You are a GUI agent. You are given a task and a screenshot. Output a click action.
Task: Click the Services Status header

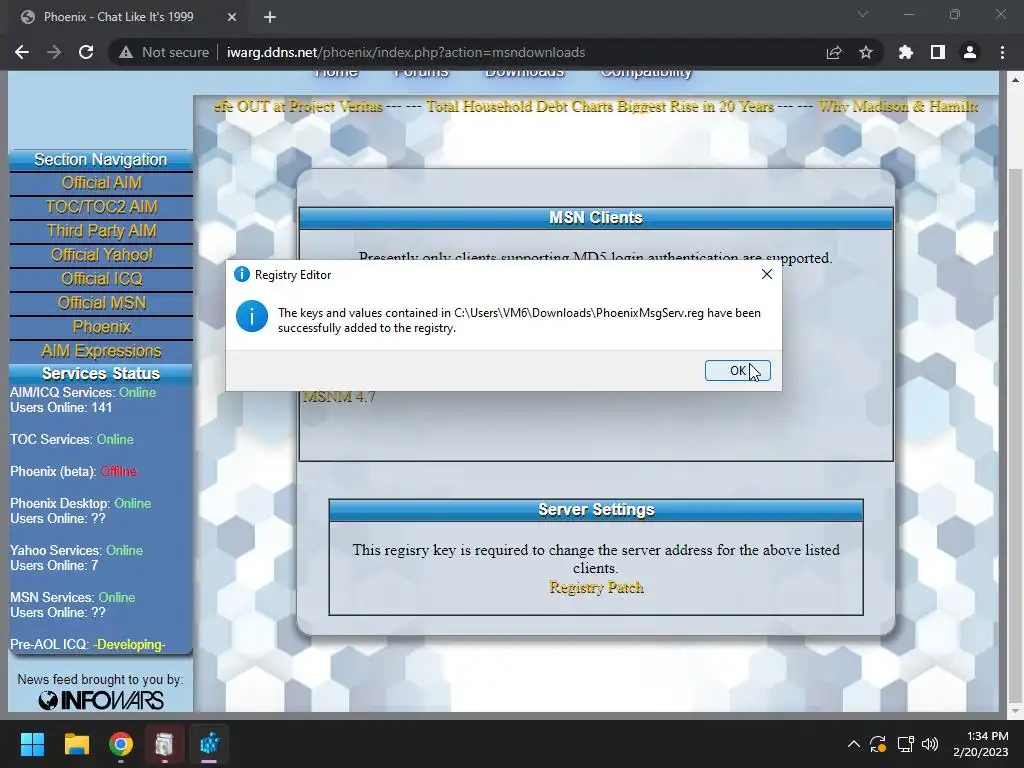tap(101, 374)
